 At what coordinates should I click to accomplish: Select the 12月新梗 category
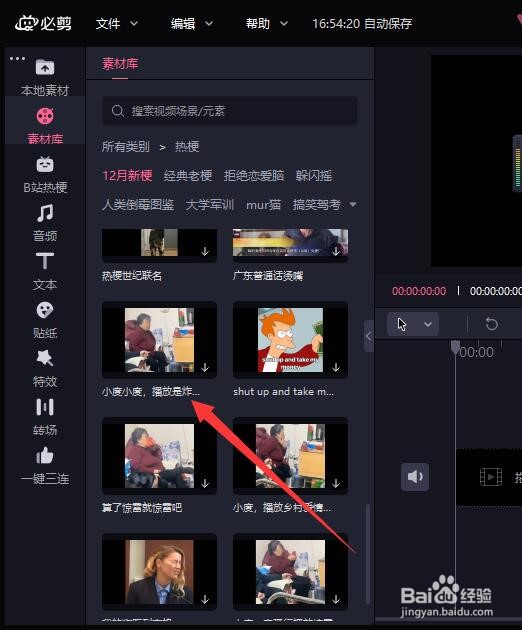point(127,176)
